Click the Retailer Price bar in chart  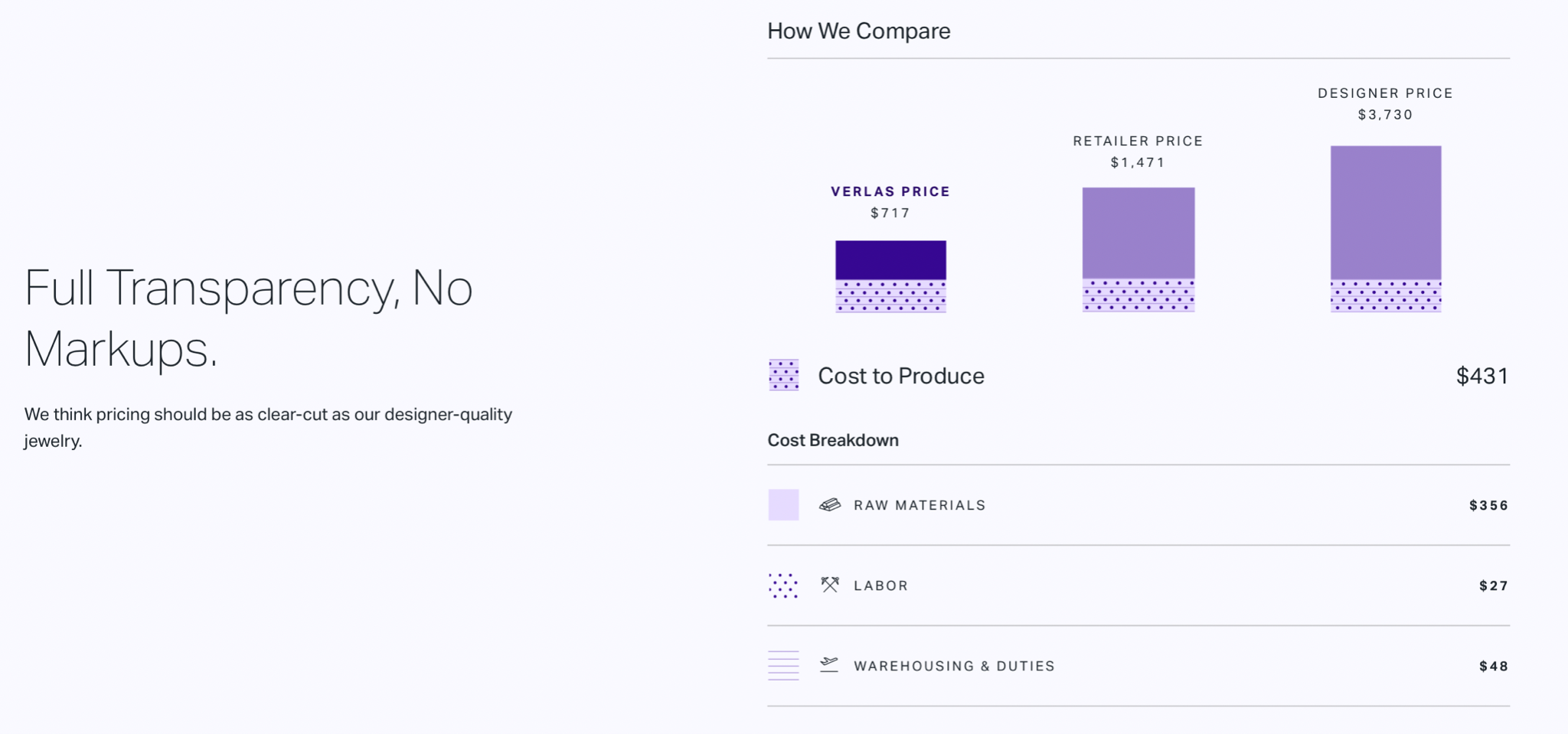1138,233
